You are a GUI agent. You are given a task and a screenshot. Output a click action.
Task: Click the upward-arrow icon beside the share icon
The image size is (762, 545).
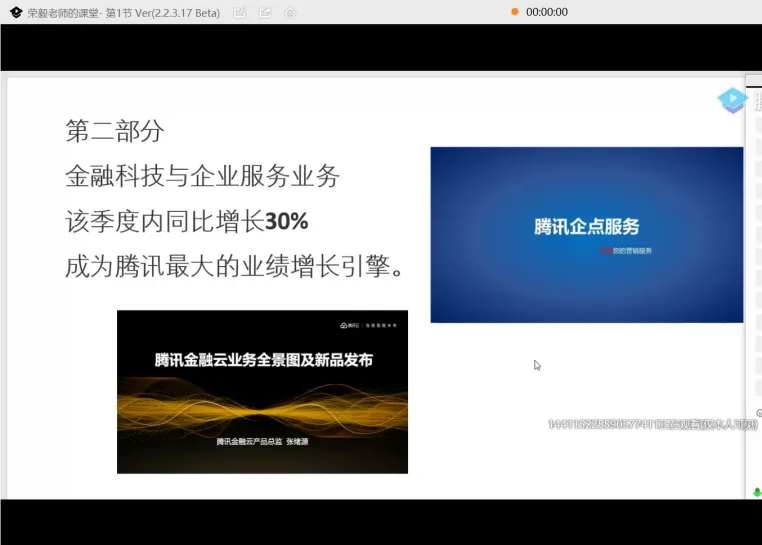(290, 13)
